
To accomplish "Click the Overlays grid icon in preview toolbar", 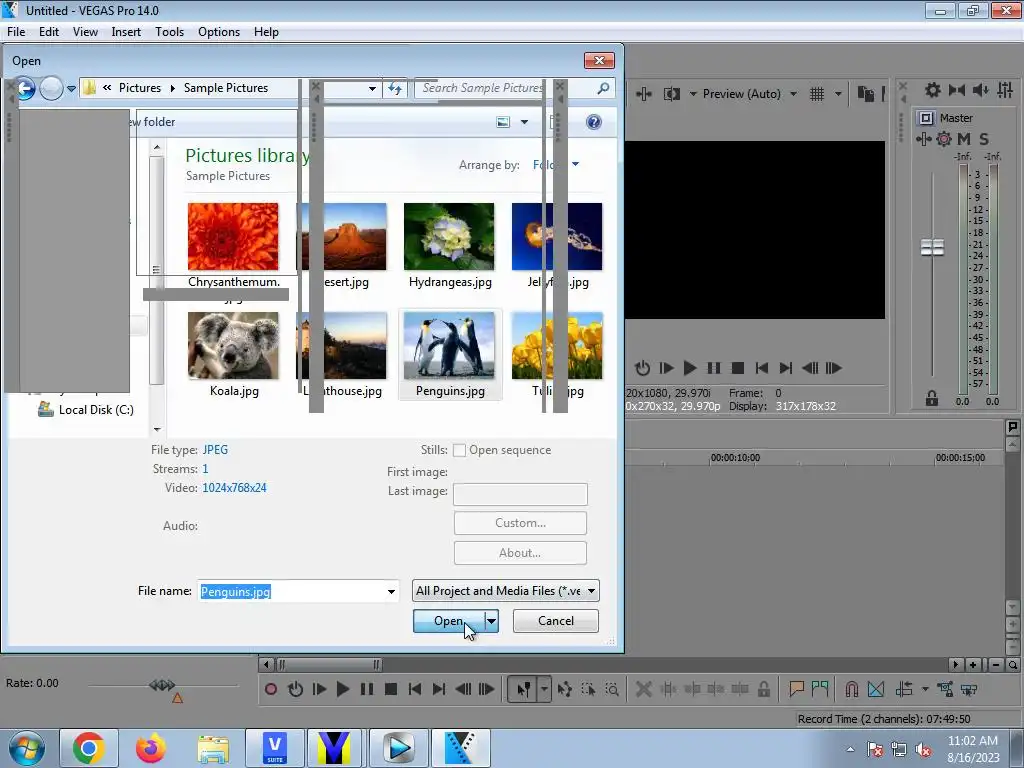I will [x=817, y=94].
